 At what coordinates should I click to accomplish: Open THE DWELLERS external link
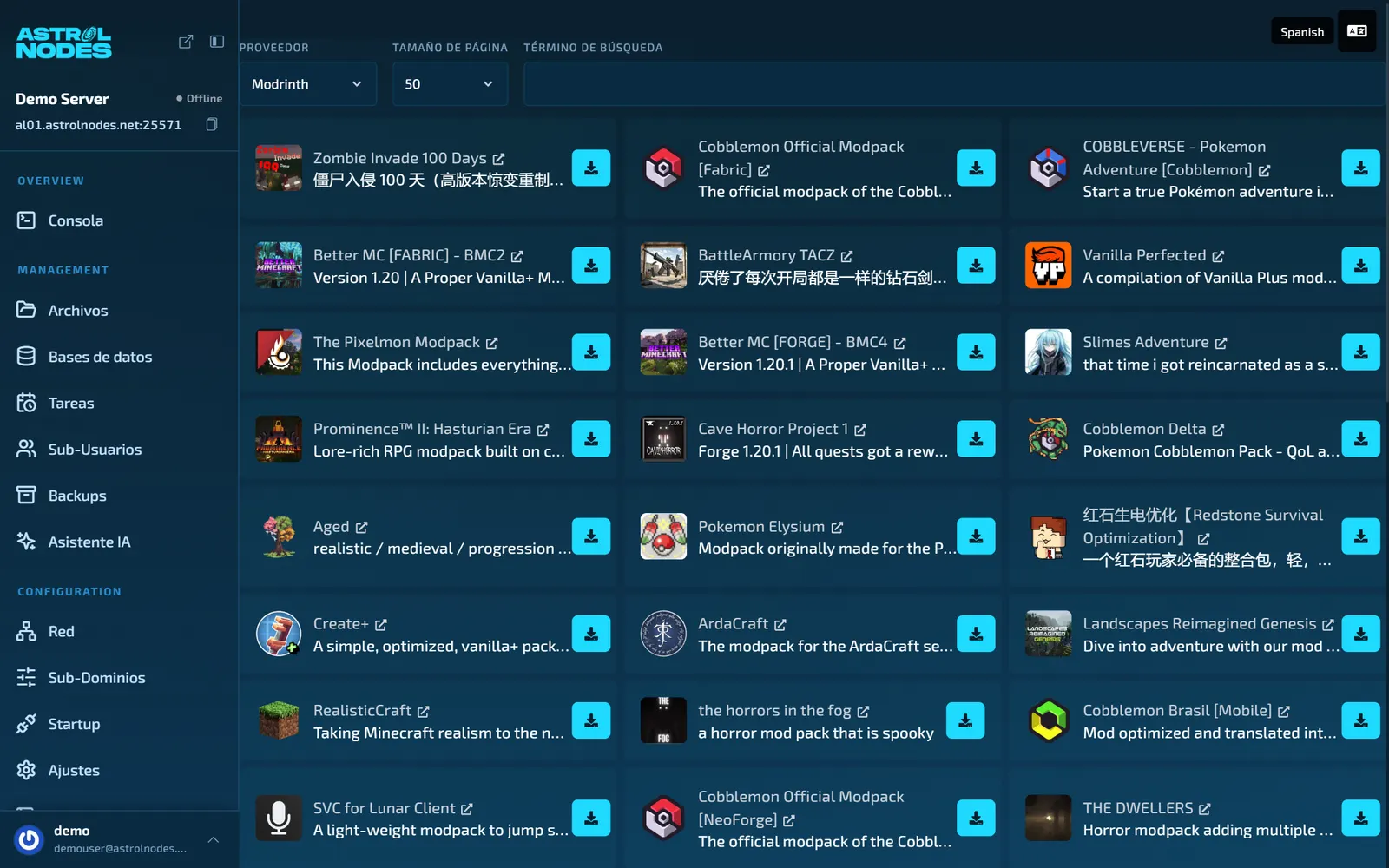[1204, 809]
